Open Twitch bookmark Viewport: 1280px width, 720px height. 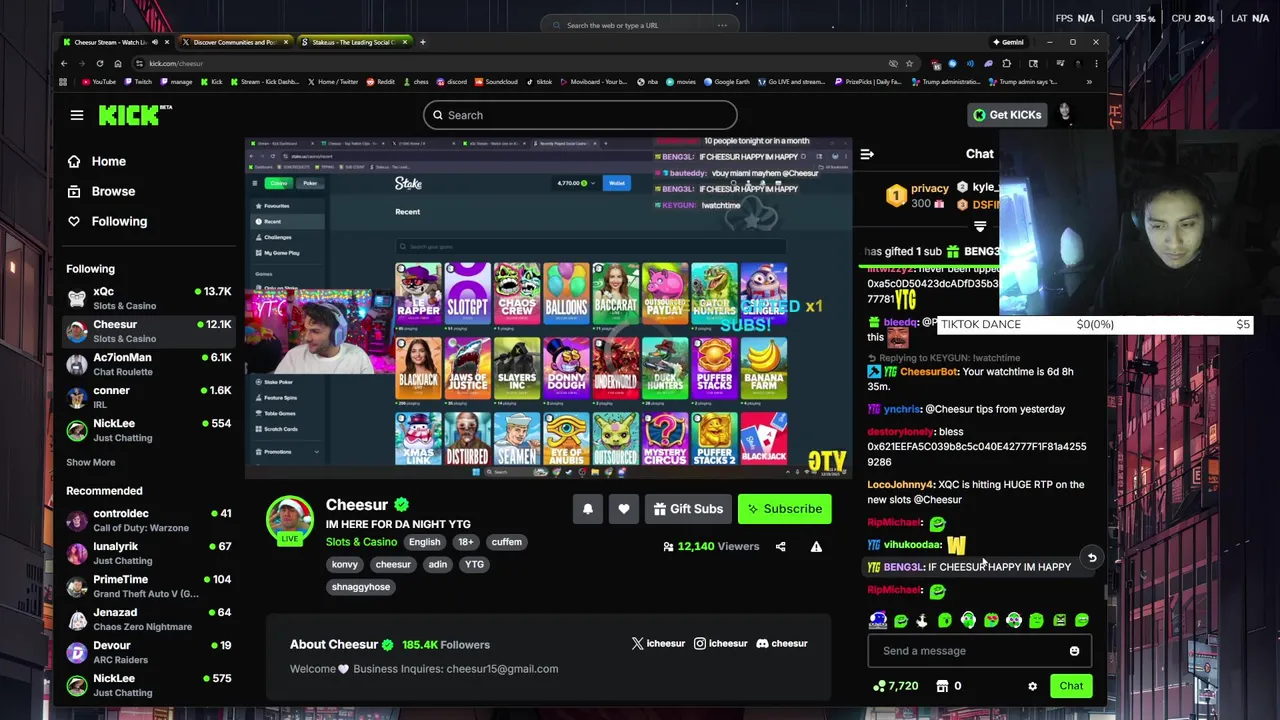(x=138, y=82)
